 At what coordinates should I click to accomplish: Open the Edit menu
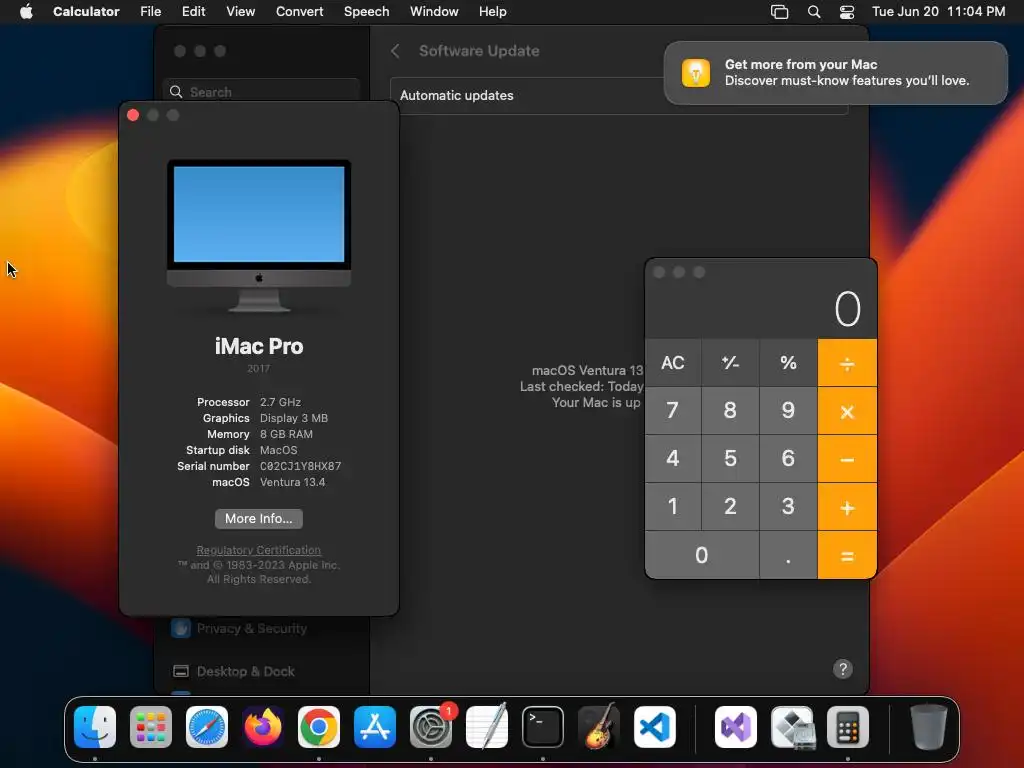pyautogui.click(x=193, y=12)
